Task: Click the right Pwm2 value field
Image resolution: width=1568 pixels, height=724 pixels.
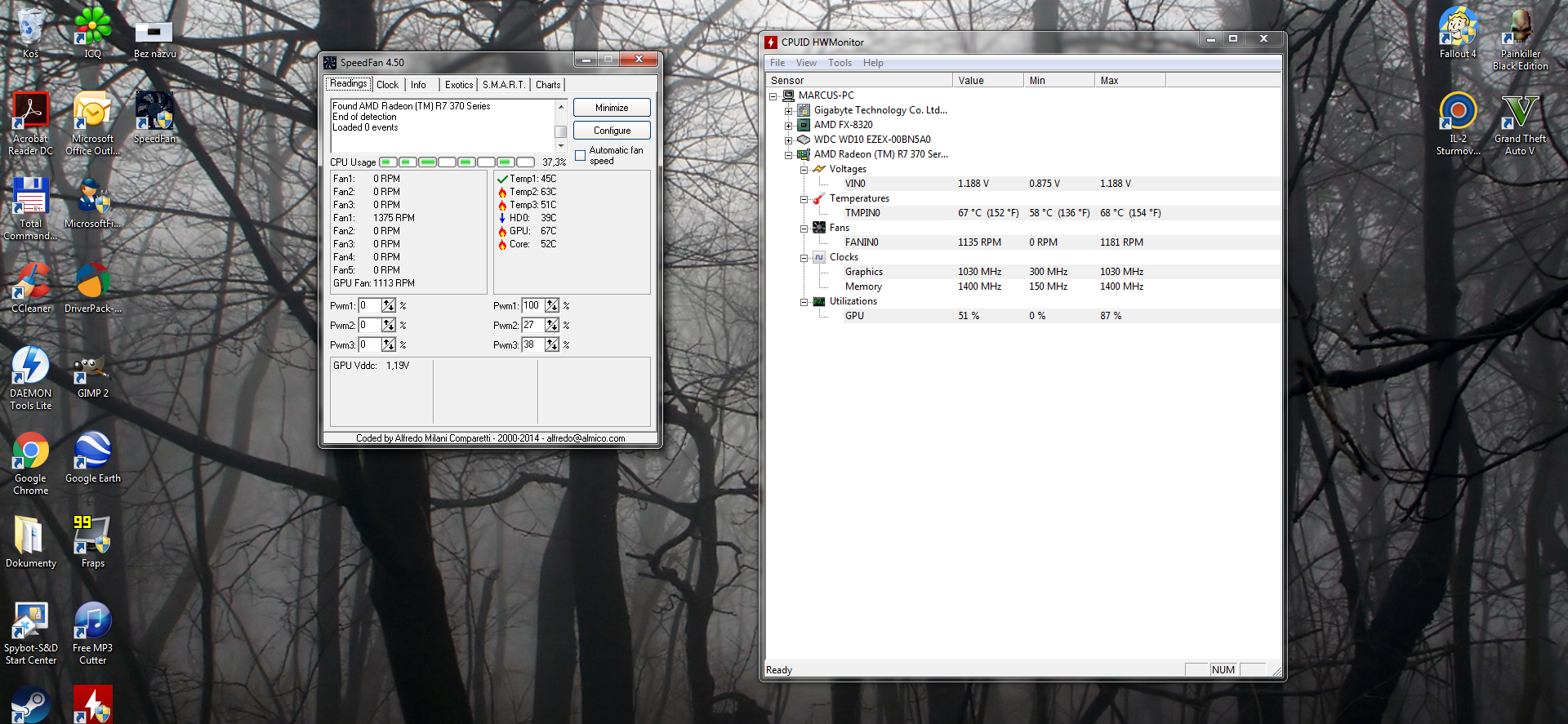Action: [532, 325]
